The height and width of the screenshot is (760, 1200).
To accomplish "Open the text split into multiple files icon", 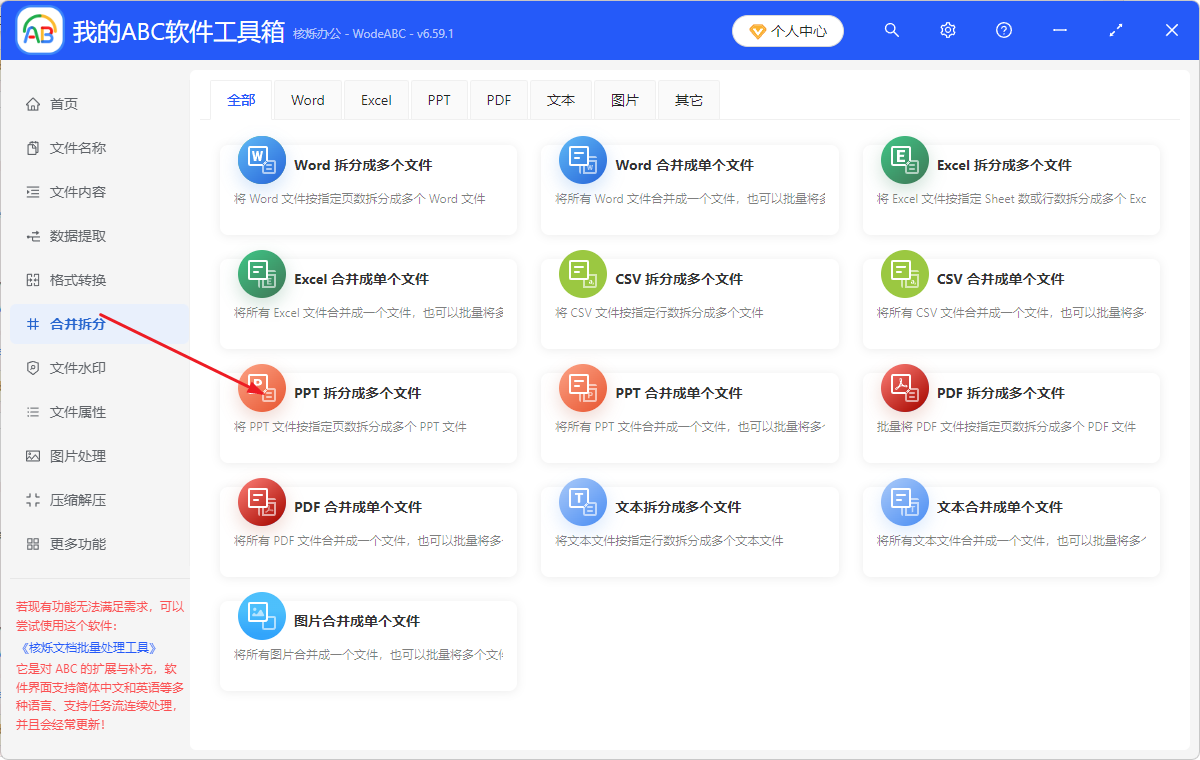I will point(582,502).
